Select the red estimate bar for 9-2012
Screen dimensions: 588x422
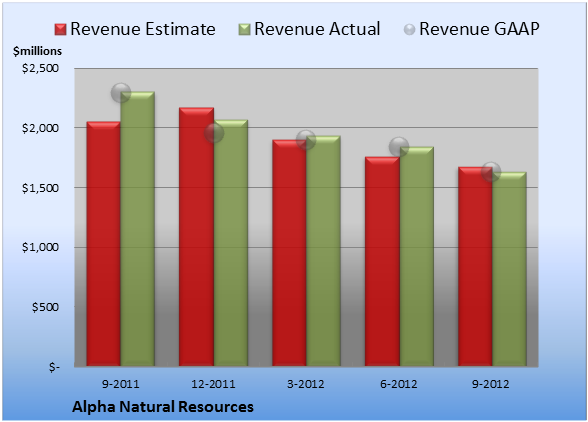click(x=475, y=267)
